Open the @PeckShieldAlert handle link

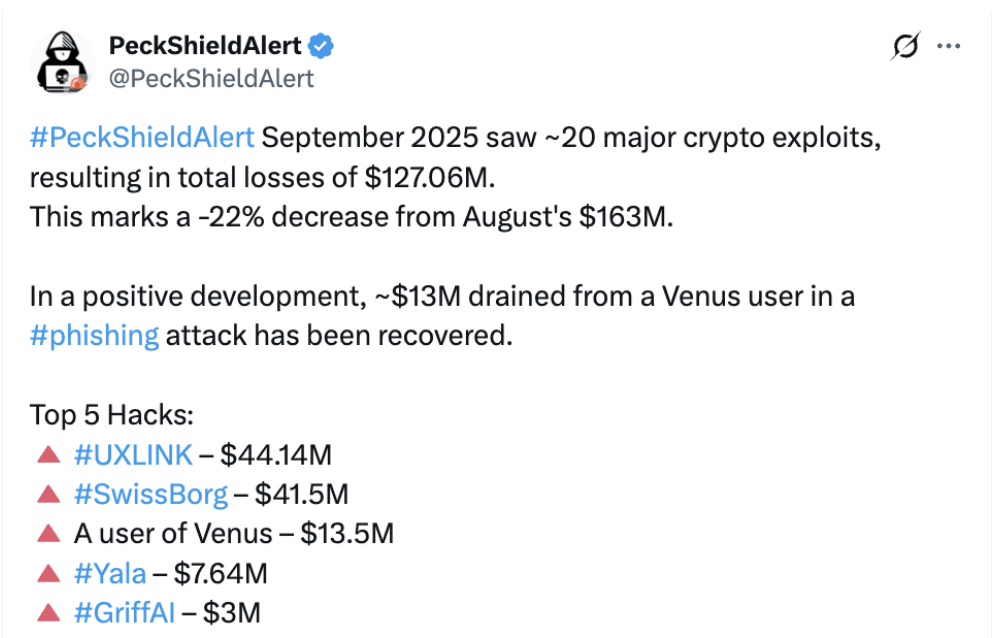coord(210,78)
